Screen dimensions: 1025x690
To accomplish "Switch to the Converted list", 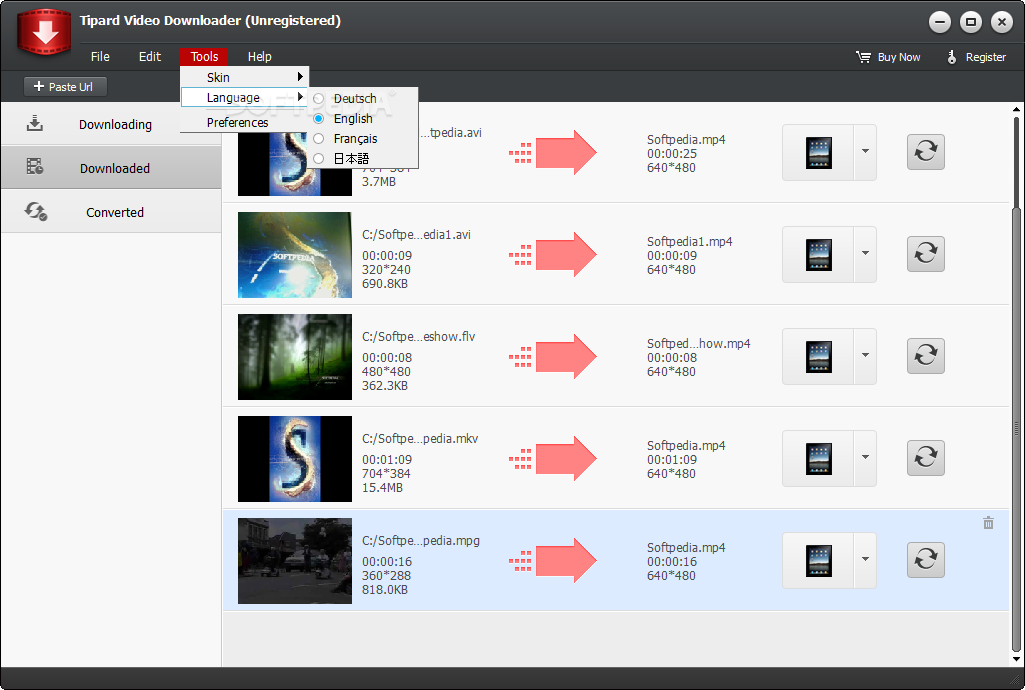I will [111, 212].
